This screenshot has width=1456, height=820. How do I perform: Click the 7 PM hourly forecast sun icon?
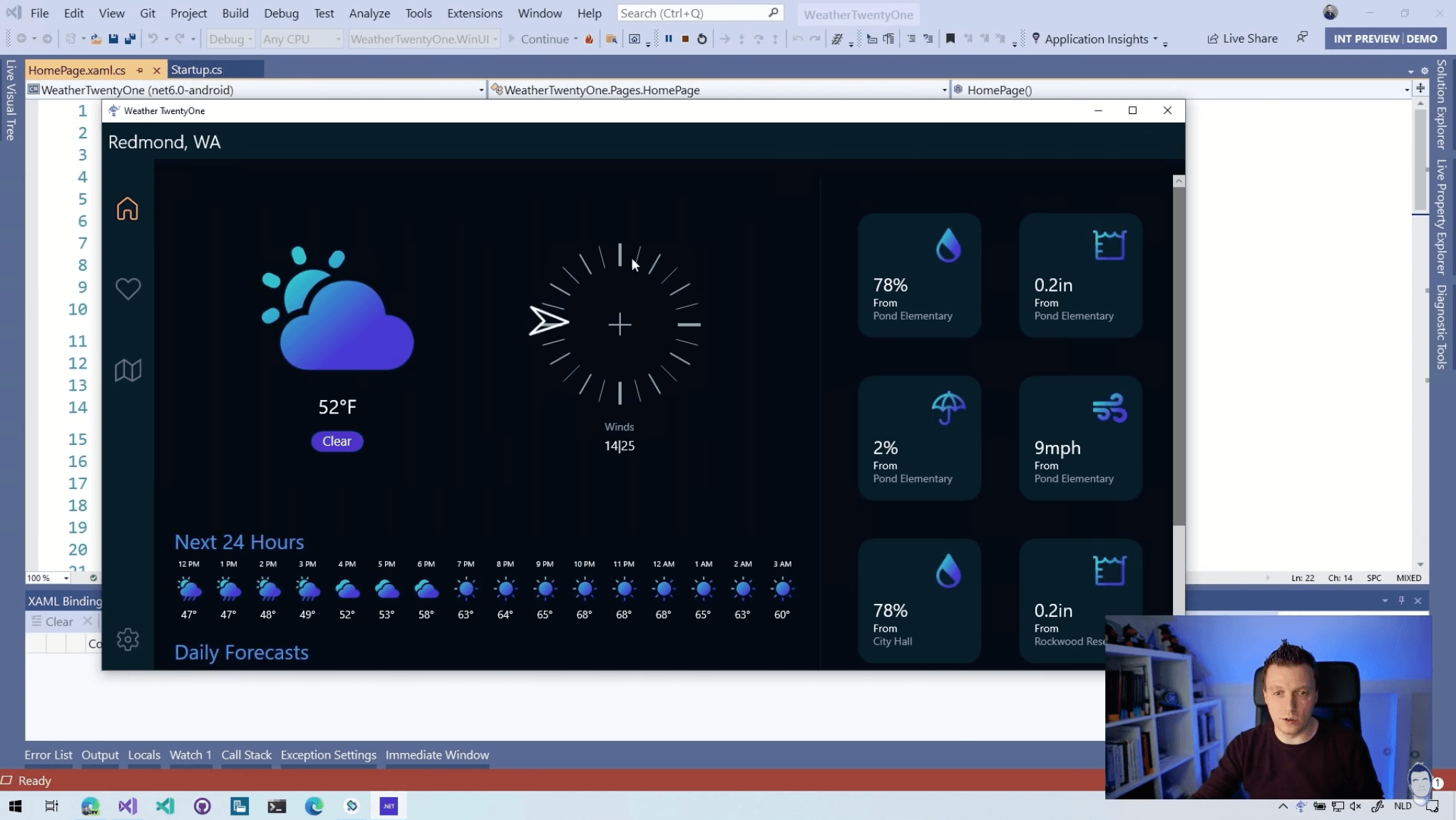point(466,589)
